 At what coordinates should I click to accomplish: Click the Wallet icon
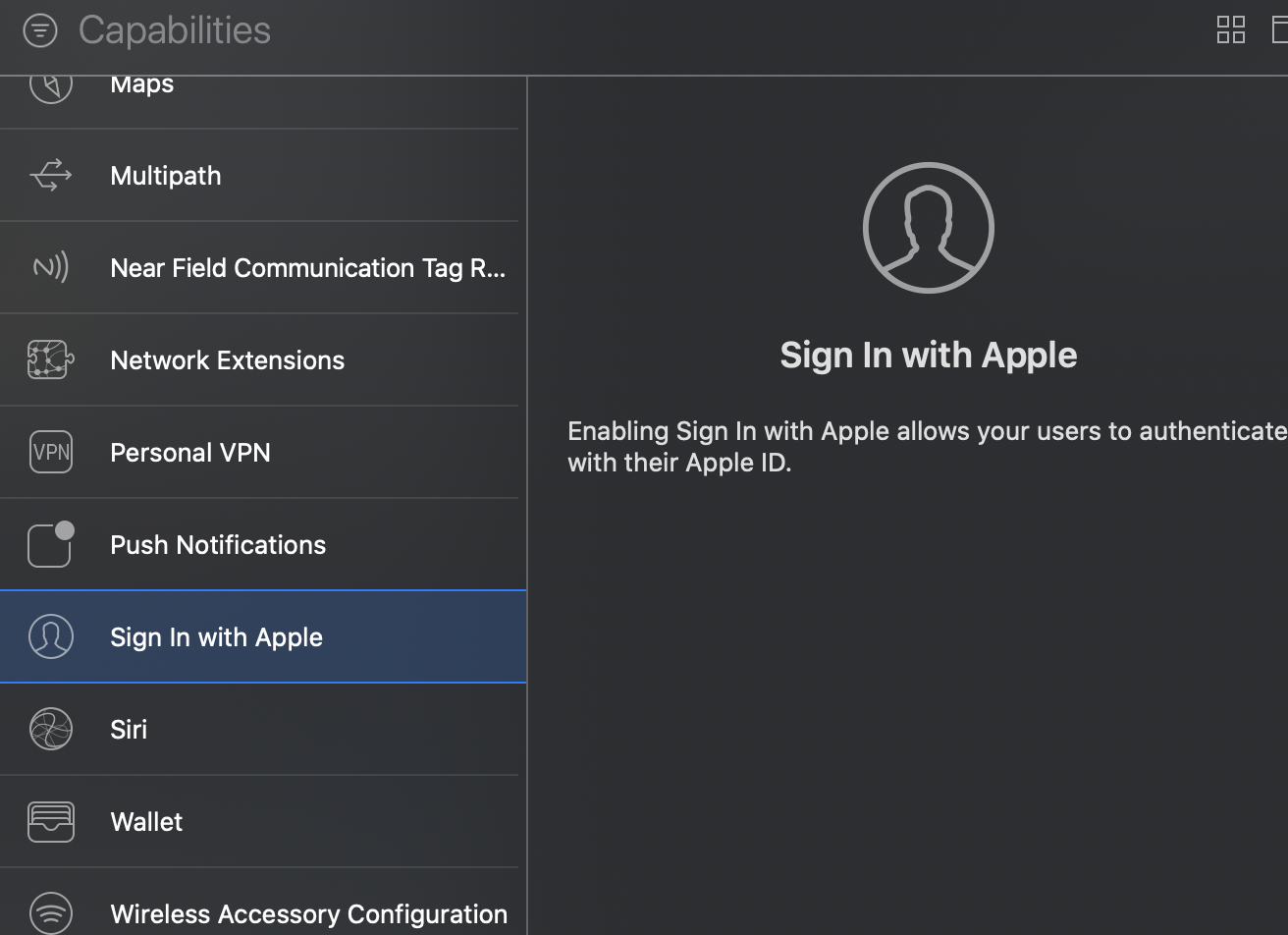(x=50, y=822)
